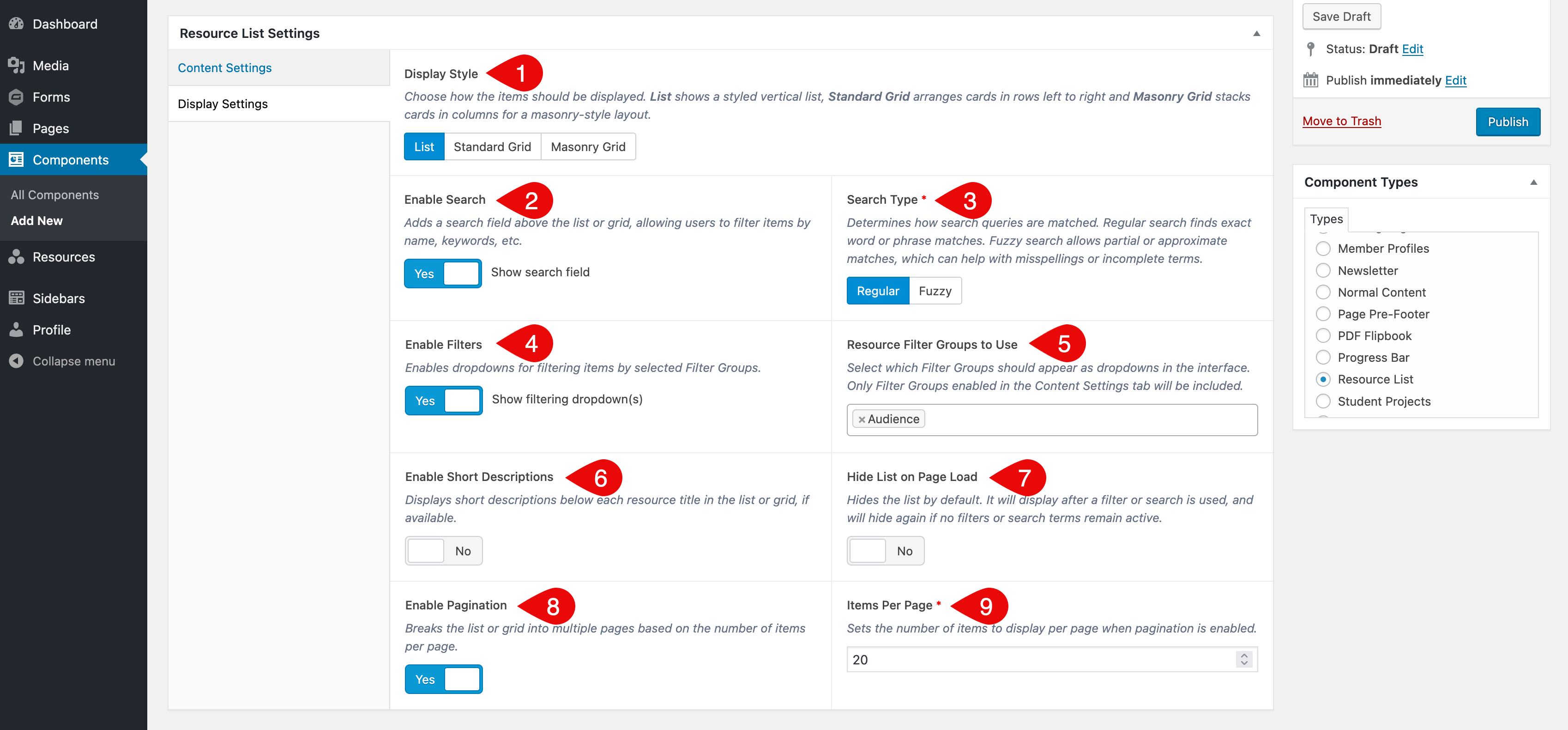The width and height of the screenshot is (1568, 730).
Task: Switch to the Content Settings tab
Action: 224,67
